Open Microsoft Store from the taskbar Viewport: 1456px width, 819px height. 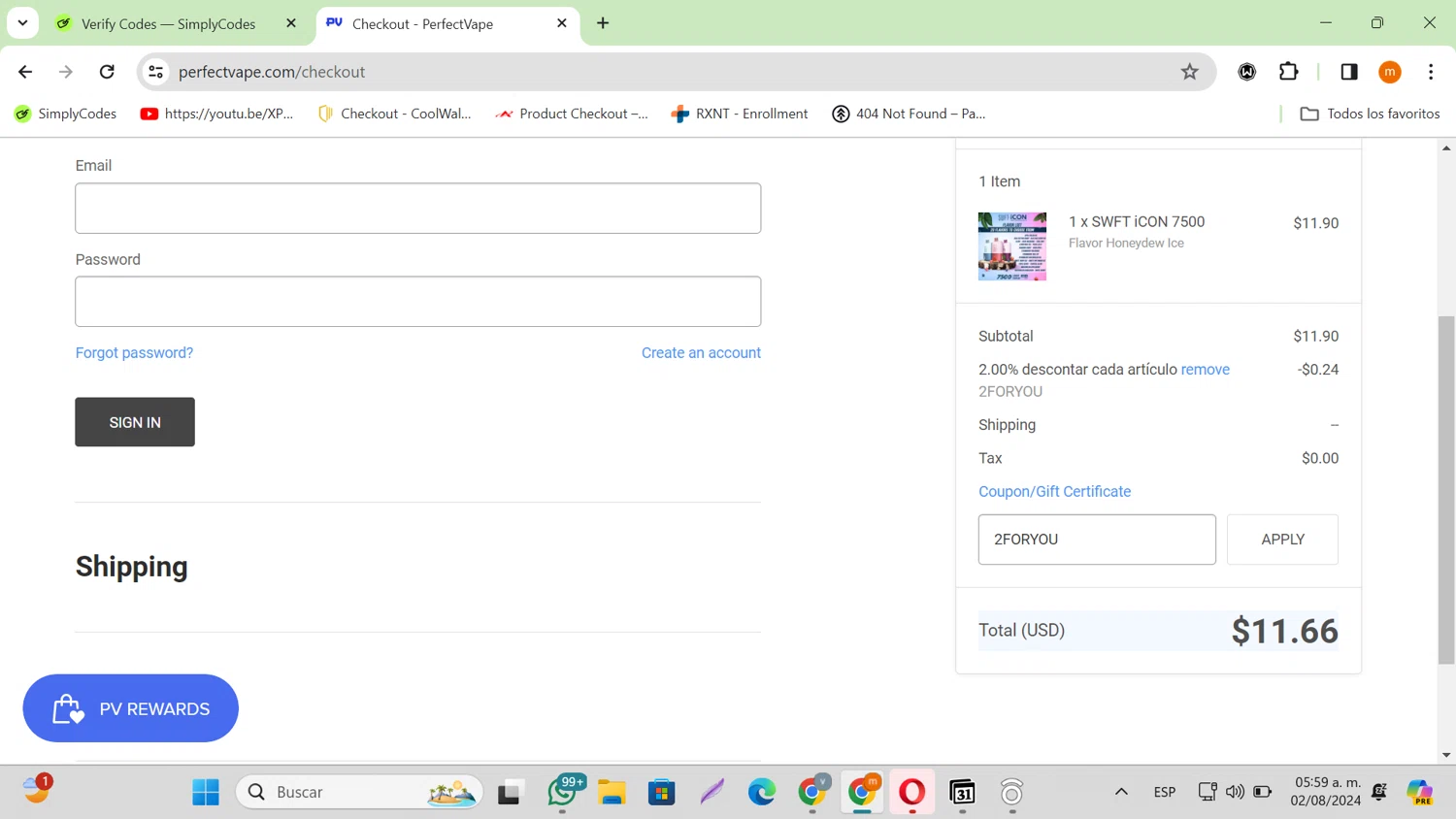(x=662, y=793)
